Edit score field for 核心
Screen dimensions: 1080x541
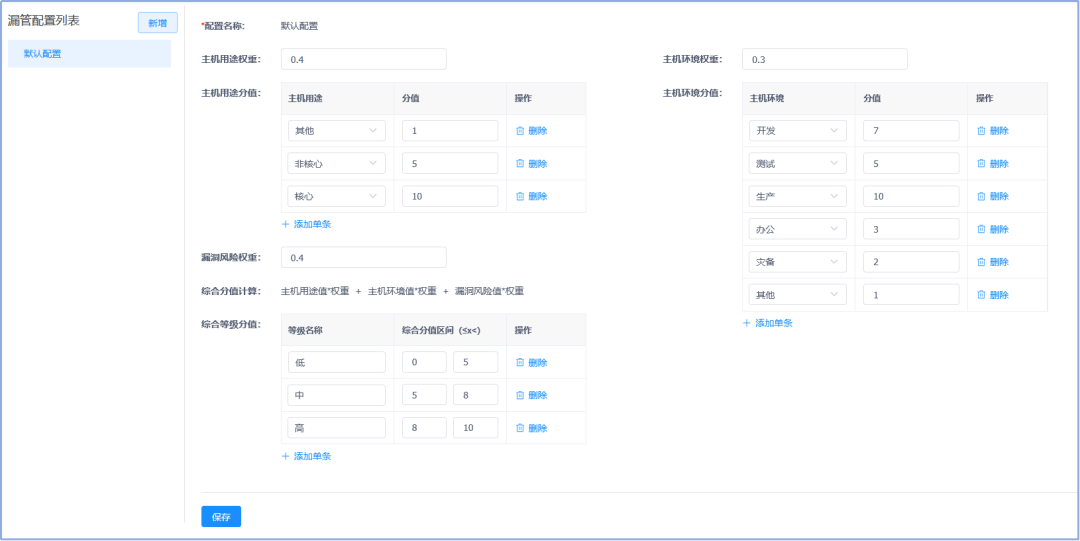click(x=450, y=196)
